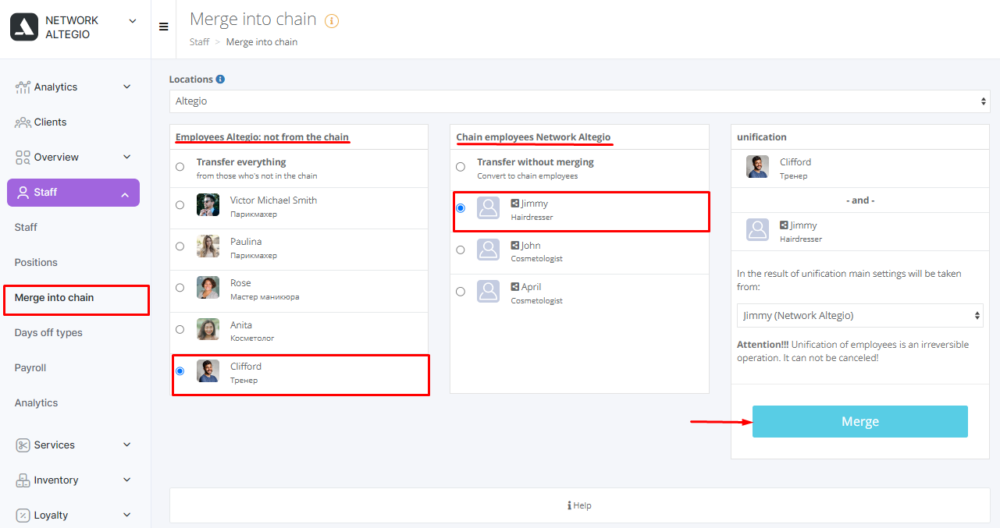This screenshot has width=1000, height=528.
Task: Click the Rose name text
Action: pyautogui.click(x=240, y=283)
